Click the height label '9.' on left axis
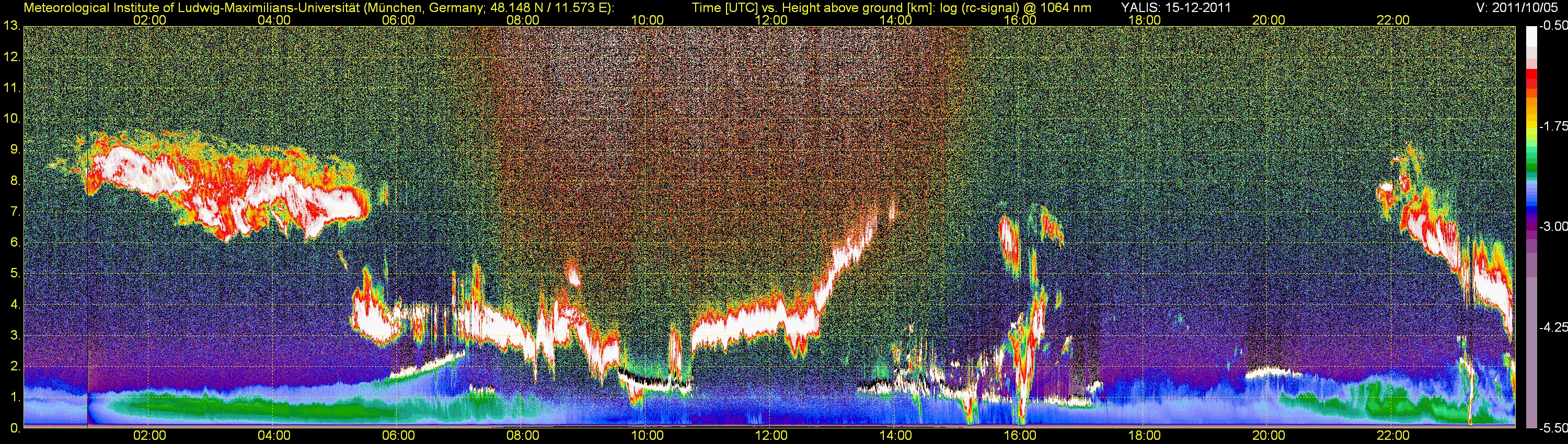1568x444 pixels. coord(15,149)
